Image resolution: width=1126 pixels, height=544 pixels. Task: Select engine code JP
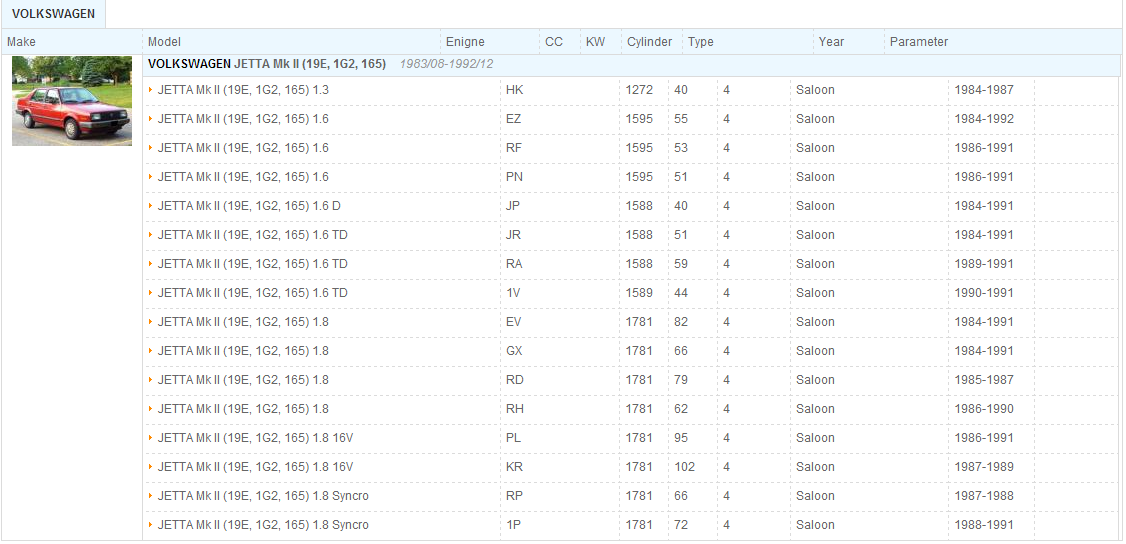(513, 206)
